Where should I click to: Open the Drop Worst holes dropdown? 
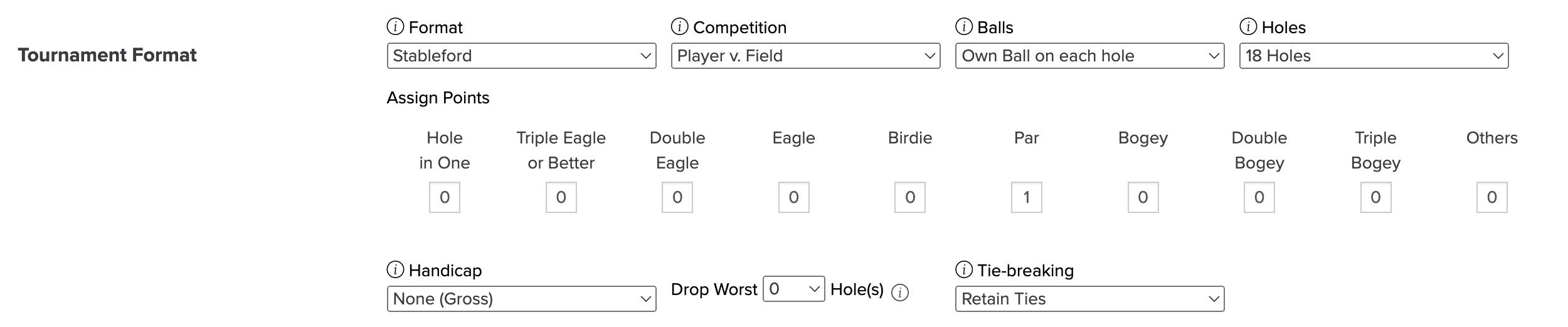point(794,289)
